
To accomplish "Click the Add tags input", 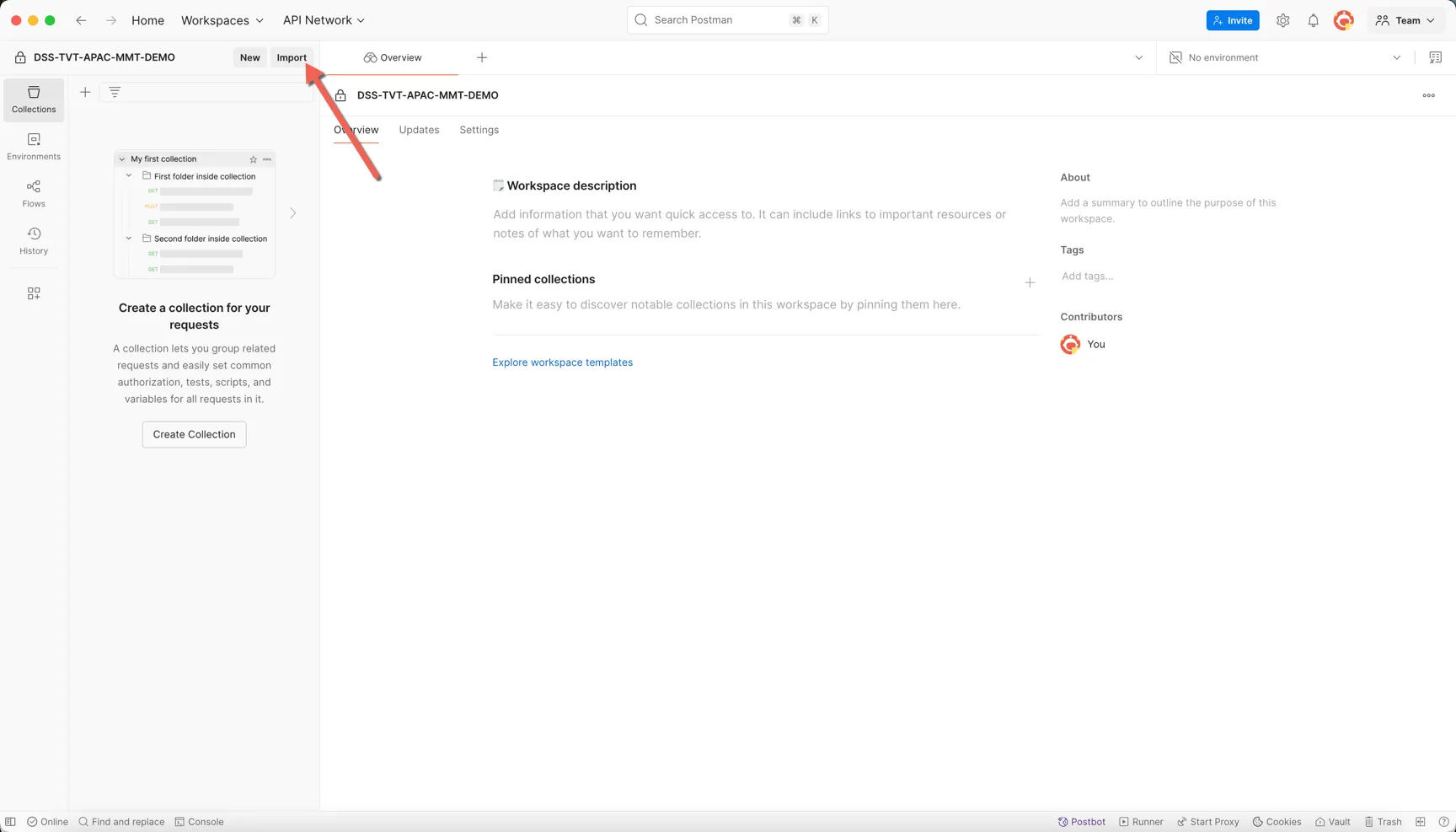I will [1087, 276].
